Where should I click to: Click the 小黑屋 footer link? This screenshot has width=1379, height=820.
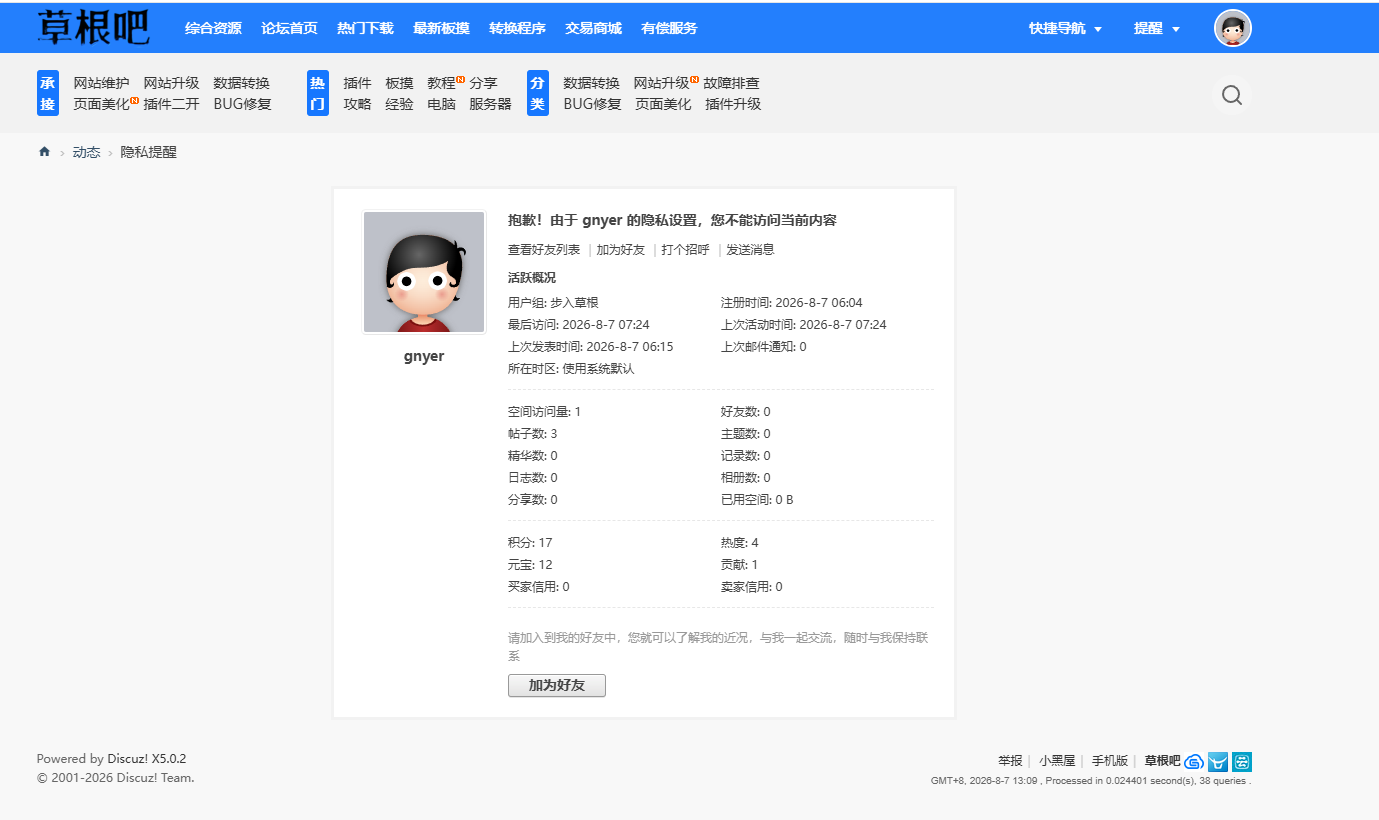coord(1057,761)
